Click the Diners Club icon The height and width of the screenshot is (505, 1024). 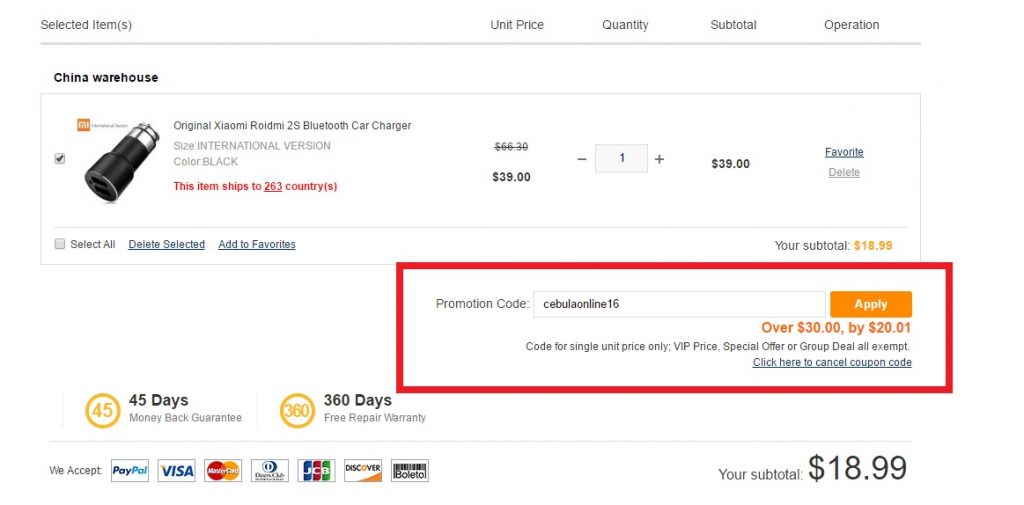pyautogui.click(x=270, y=470)
